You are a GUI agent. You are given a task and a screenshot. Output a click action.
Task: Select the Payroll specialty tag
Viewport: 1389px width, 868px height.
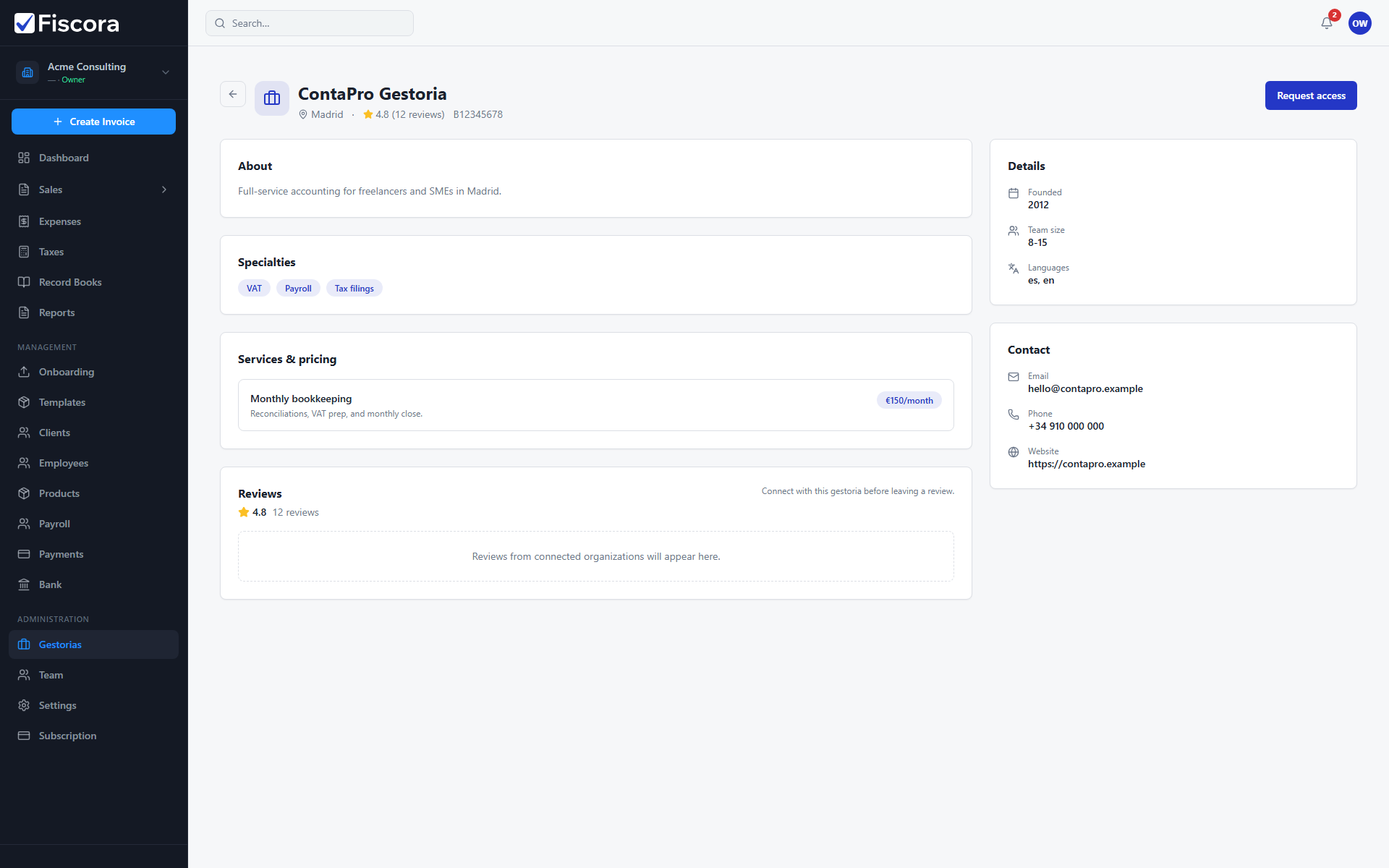coord(298,288)
